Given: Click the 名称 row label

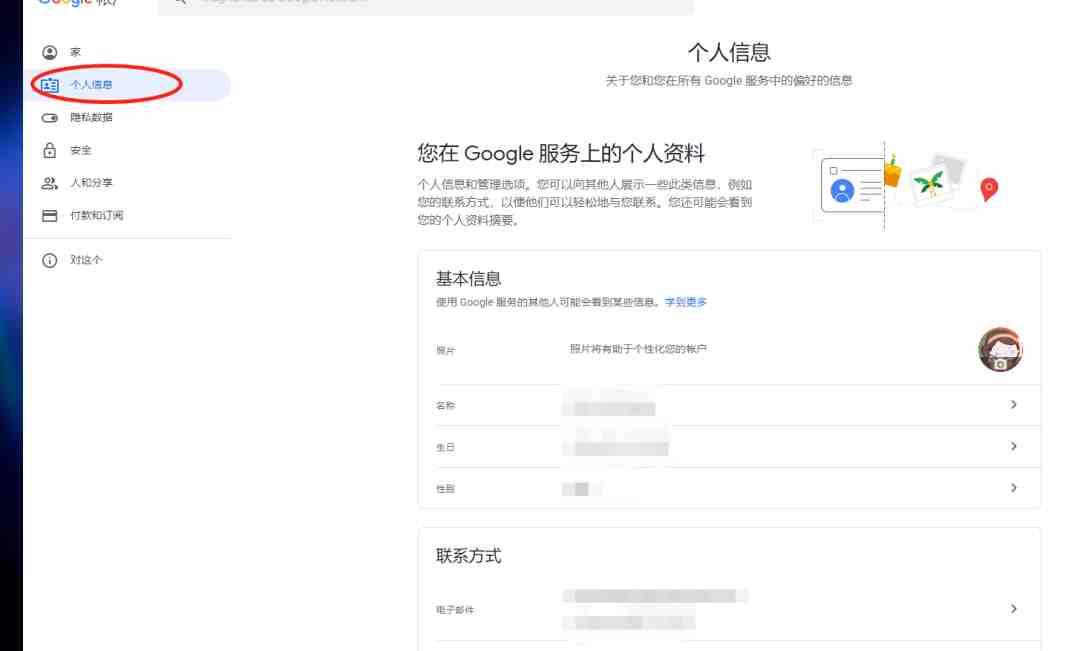Looking at the screenshot, I should click(x=446, y=406).
